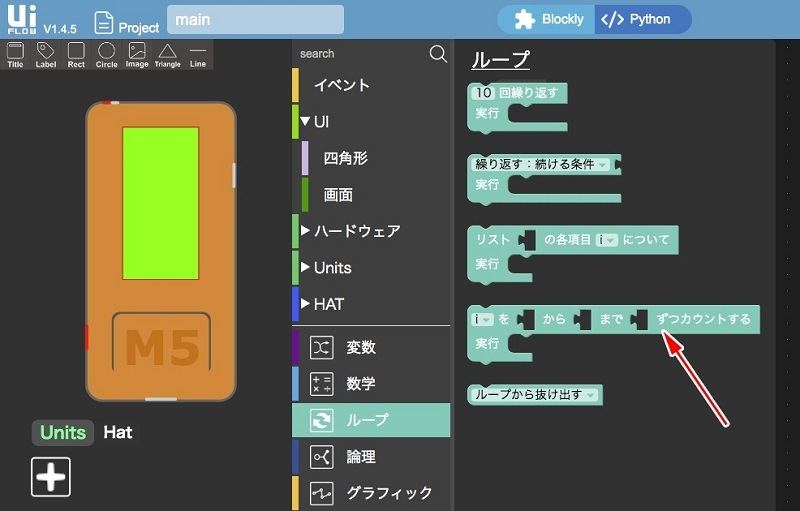Select the Title UI element tool

[15, 54]
